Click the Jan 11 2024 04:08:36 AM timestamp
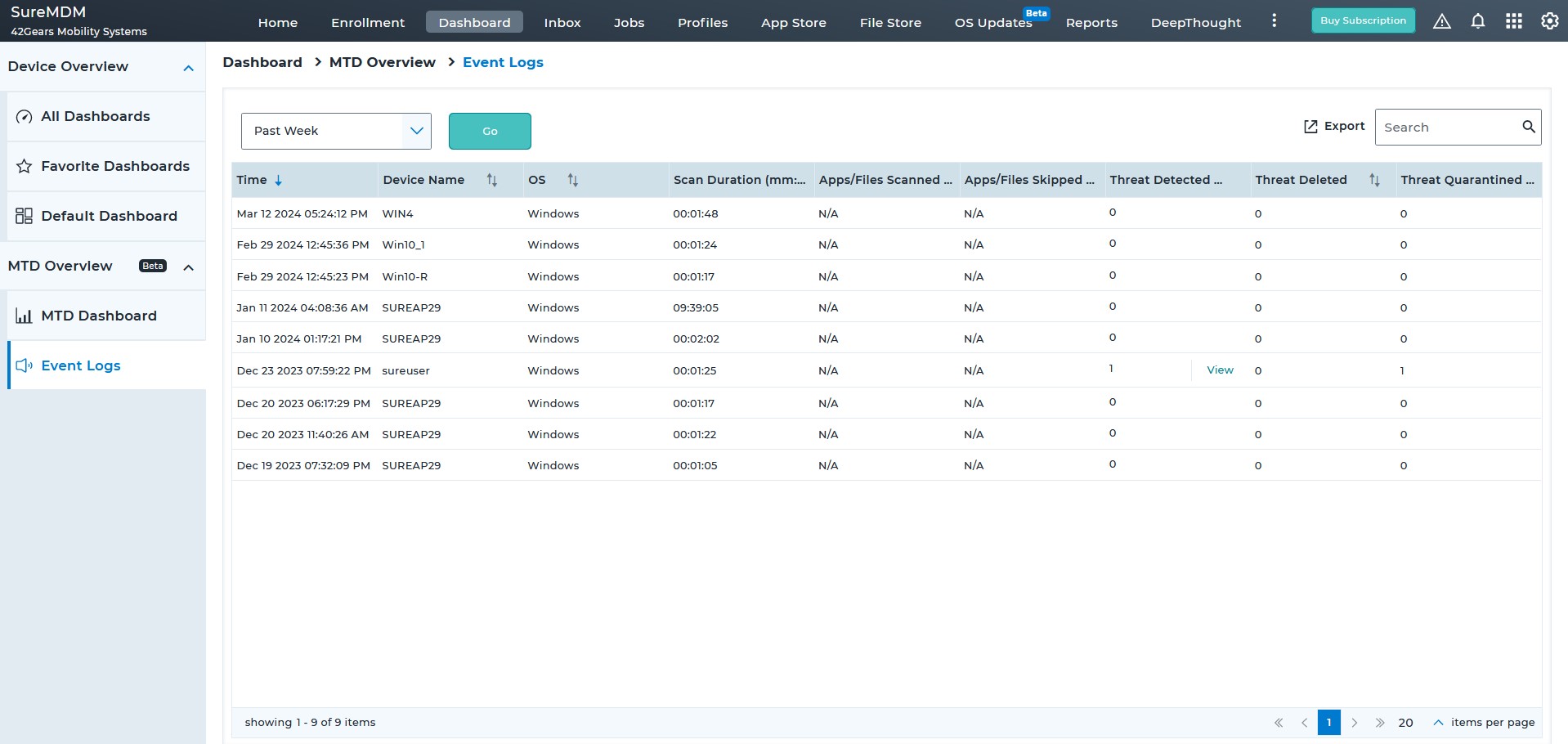 click(302, 307)
